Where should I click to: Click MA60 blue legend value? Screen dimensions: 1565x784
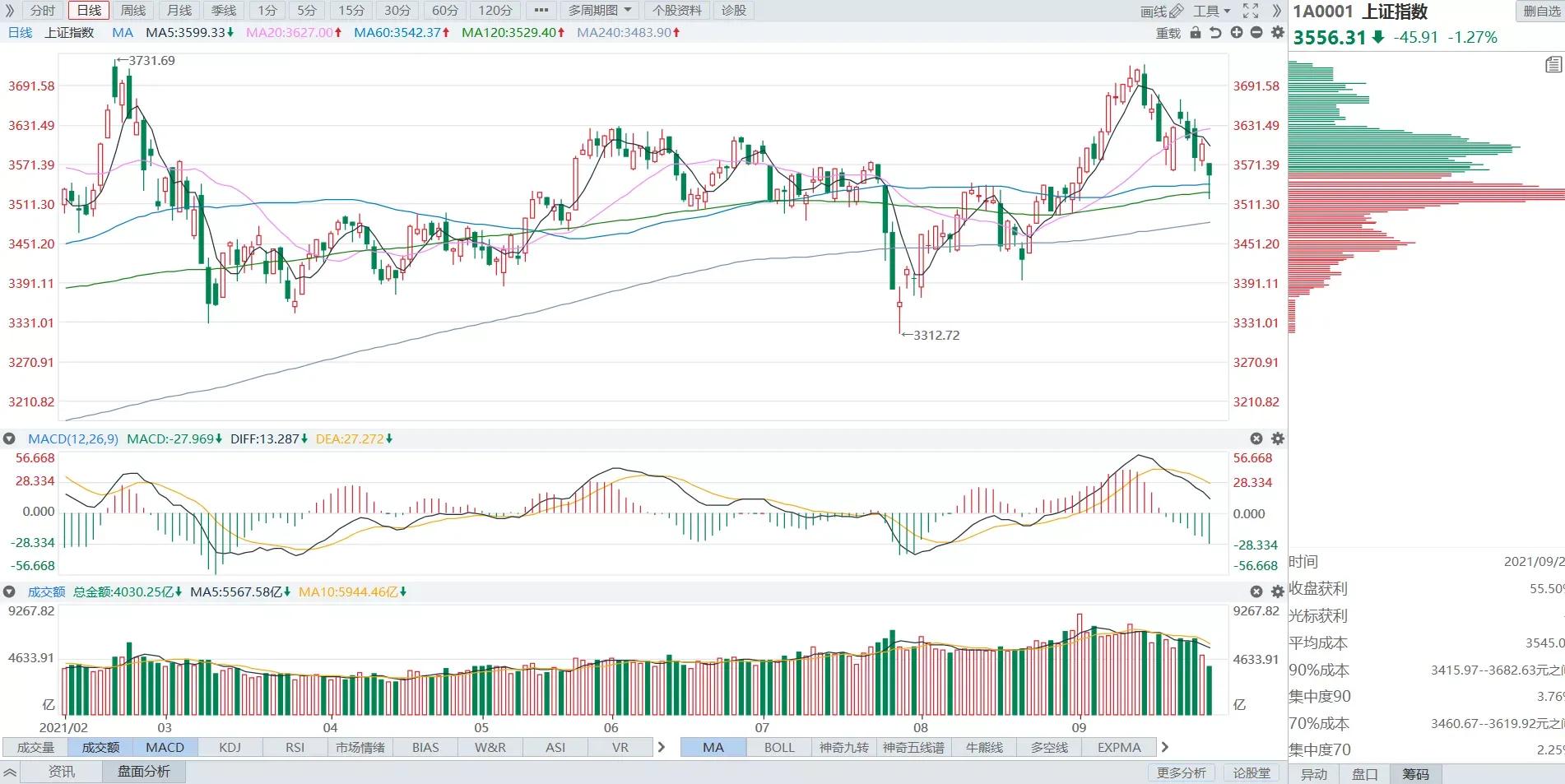pos(401,33)
